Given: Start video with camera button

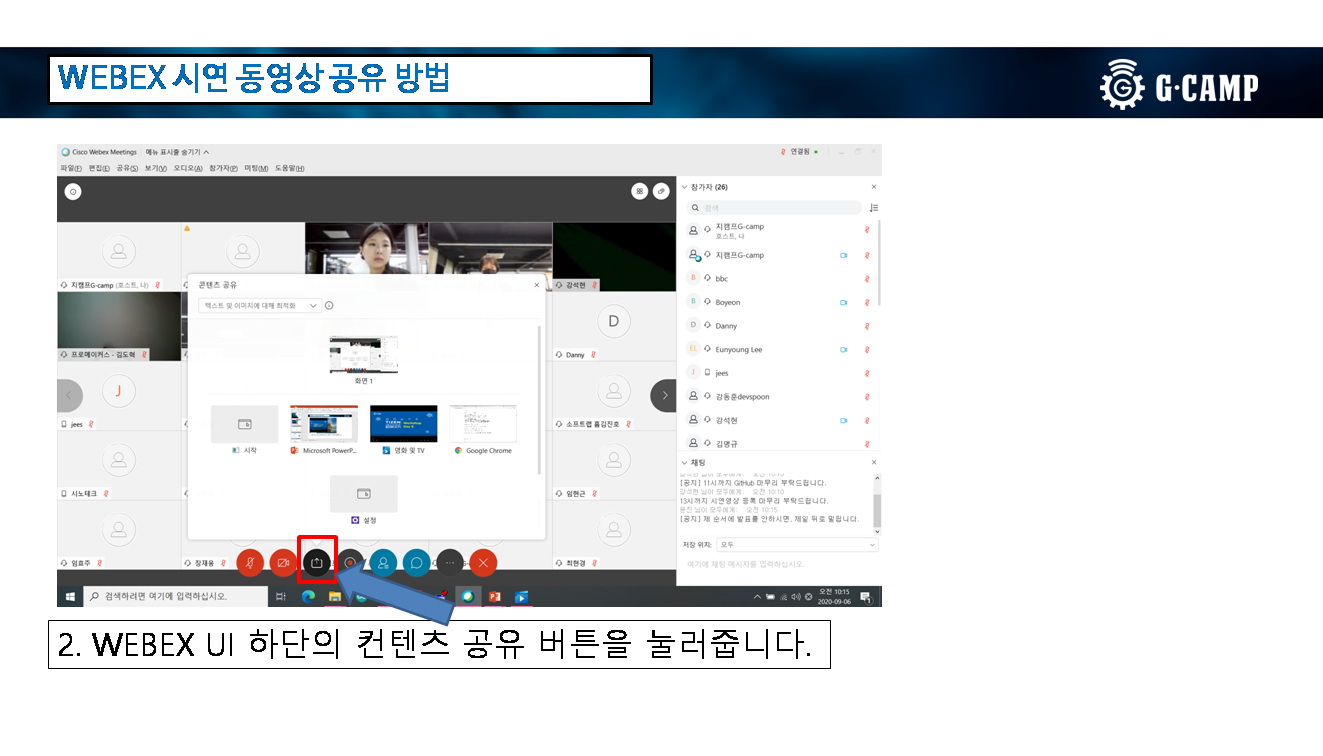Looking at the screenshot, I should pos(283,563).
